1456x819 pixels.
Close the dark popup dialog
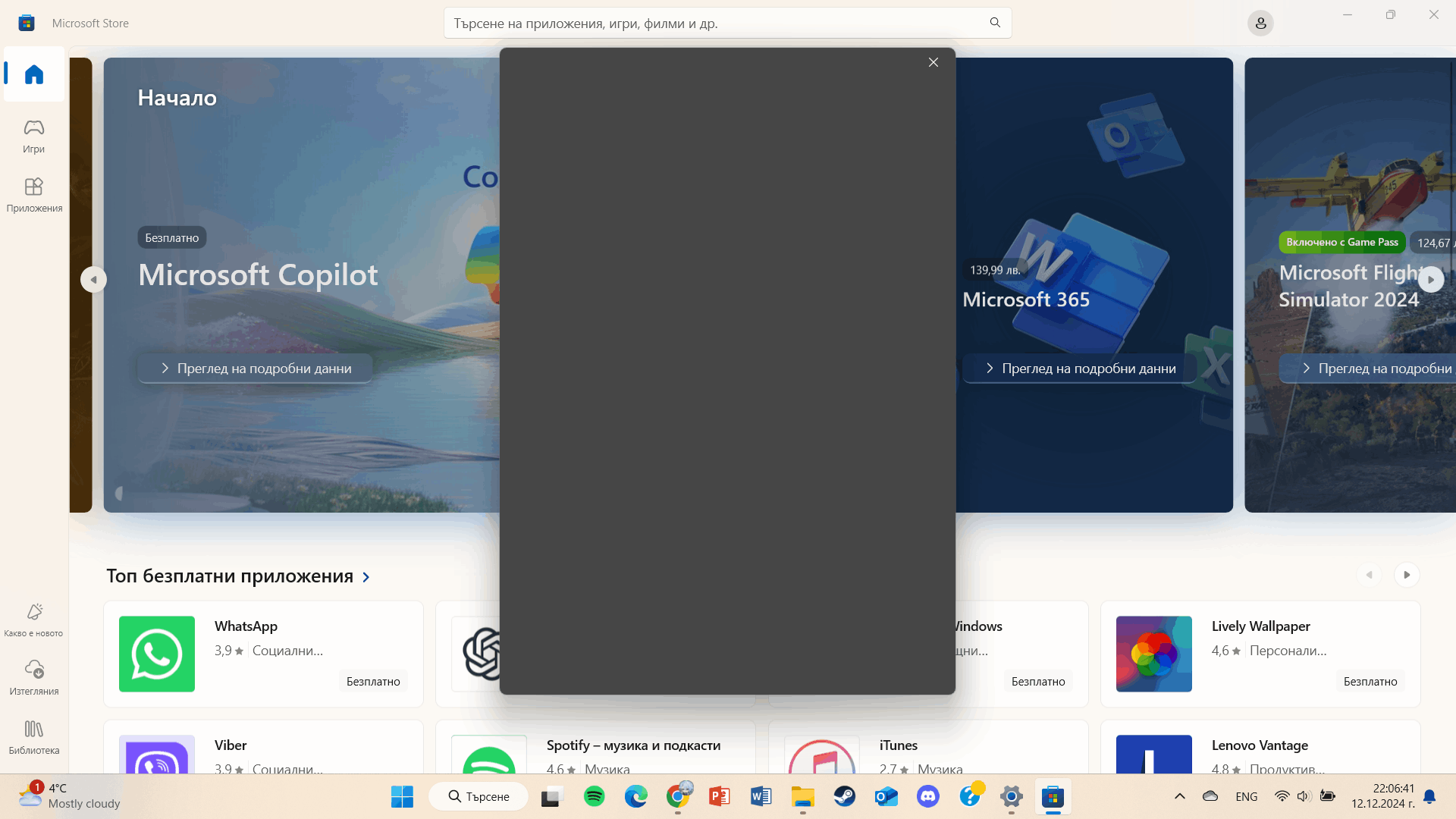934,62
